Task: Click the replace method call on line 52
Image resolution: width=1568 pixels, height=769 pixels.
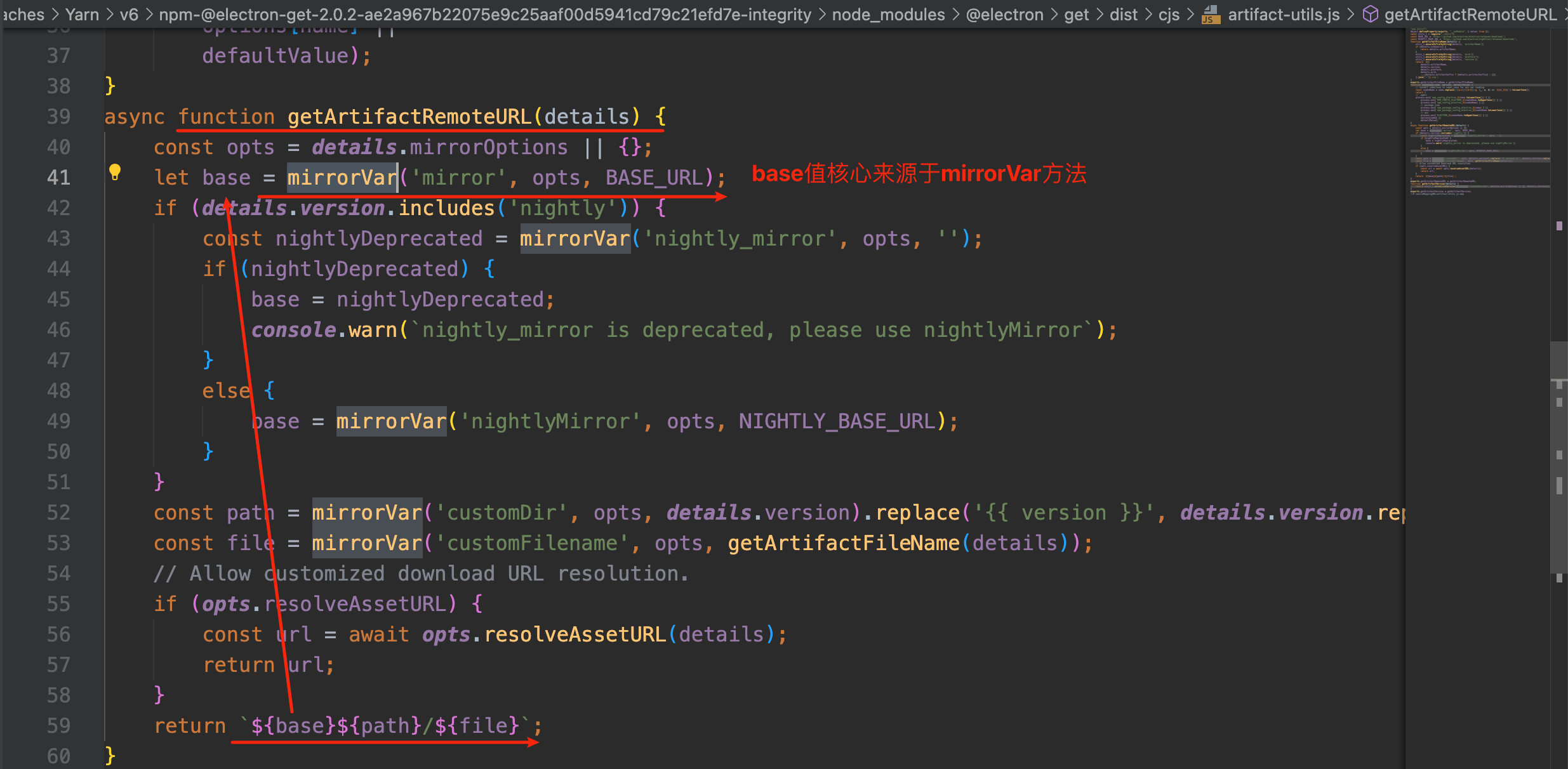Action: point(917,513)
